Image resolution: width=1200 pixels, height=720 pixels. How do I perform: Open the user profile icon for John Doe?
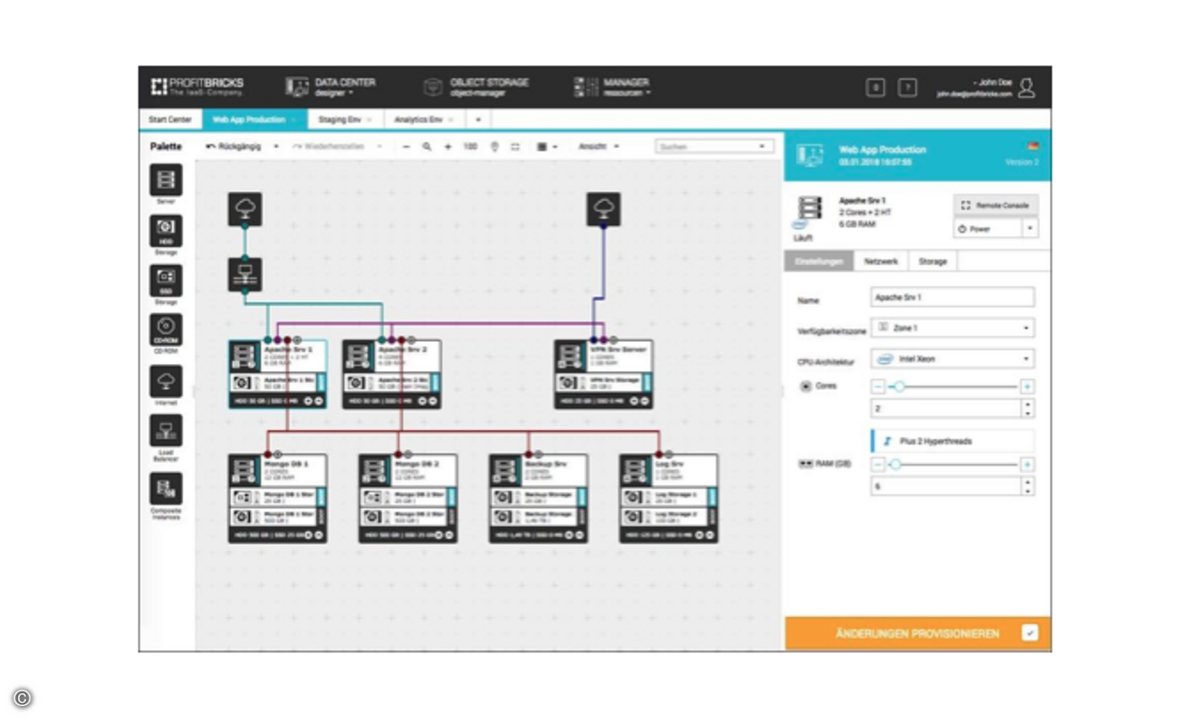[1027, 88]
